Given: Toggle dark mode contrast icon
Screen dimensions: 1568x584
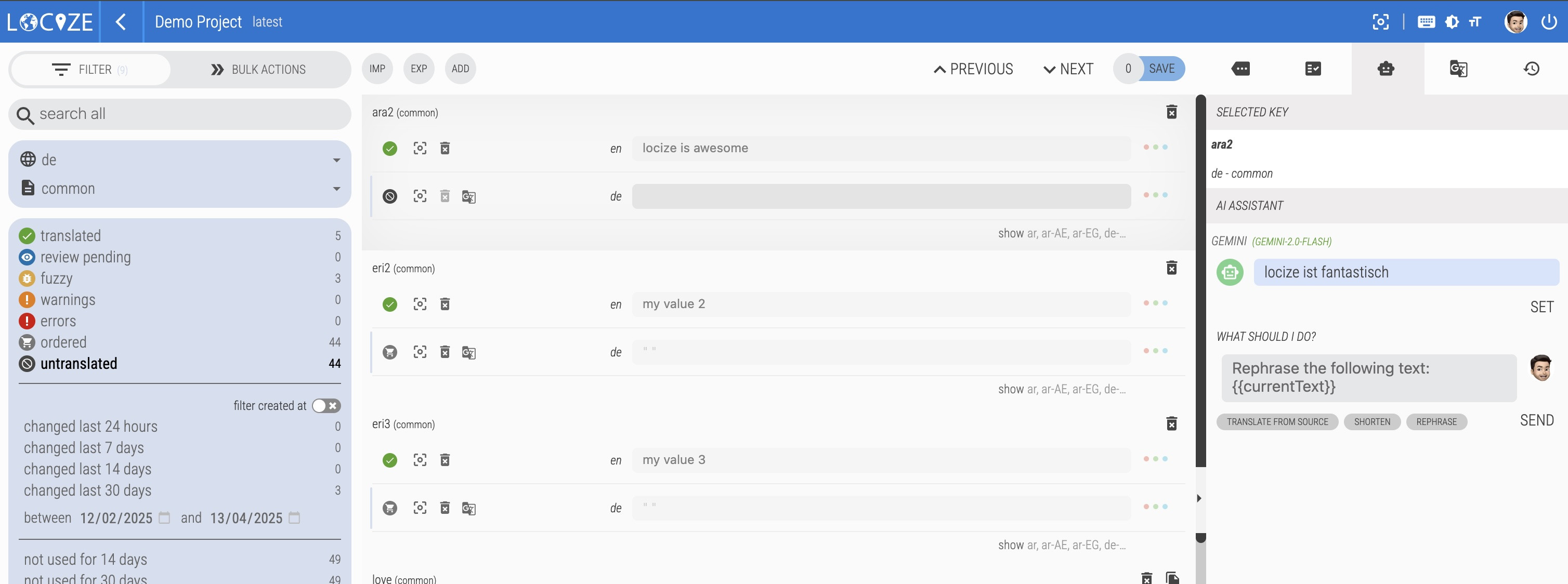Looking at the screenshot, I should point(1452,22).
